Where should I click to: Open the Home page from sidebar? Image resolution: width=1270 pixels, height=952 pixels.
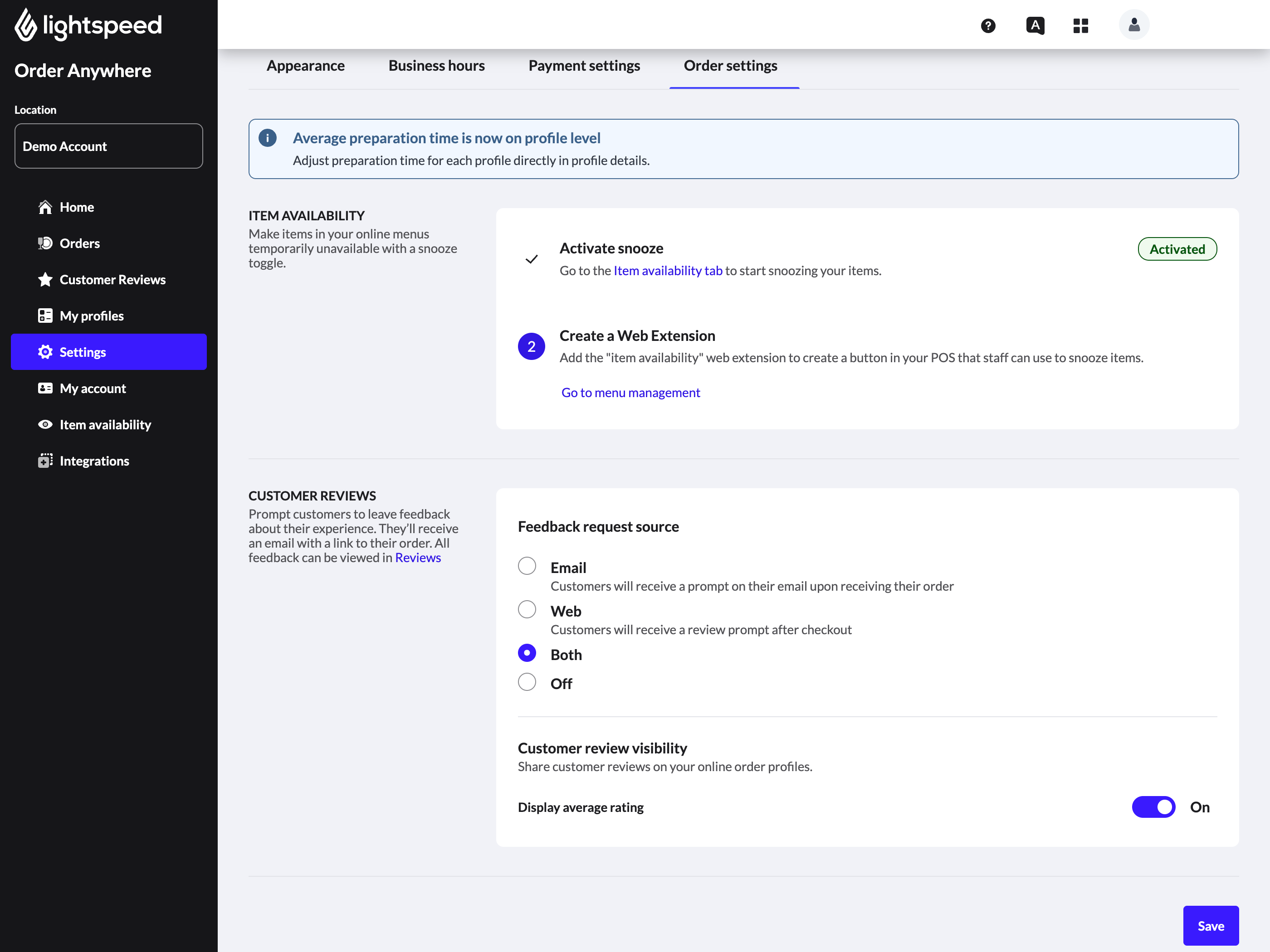pyautogui.click(x=76, y=207)
